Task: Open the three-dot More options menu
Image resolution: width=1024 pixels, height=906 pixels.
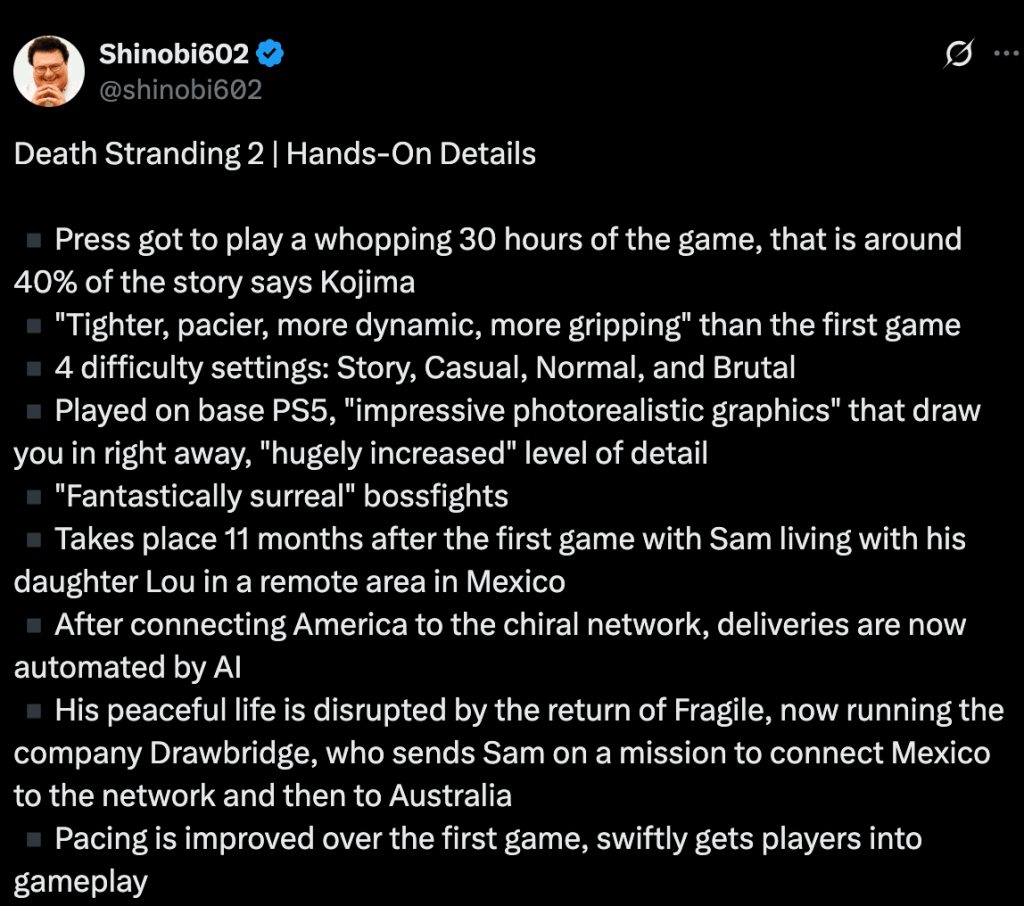Action: pyautogui.click(x=1003, y=55)
